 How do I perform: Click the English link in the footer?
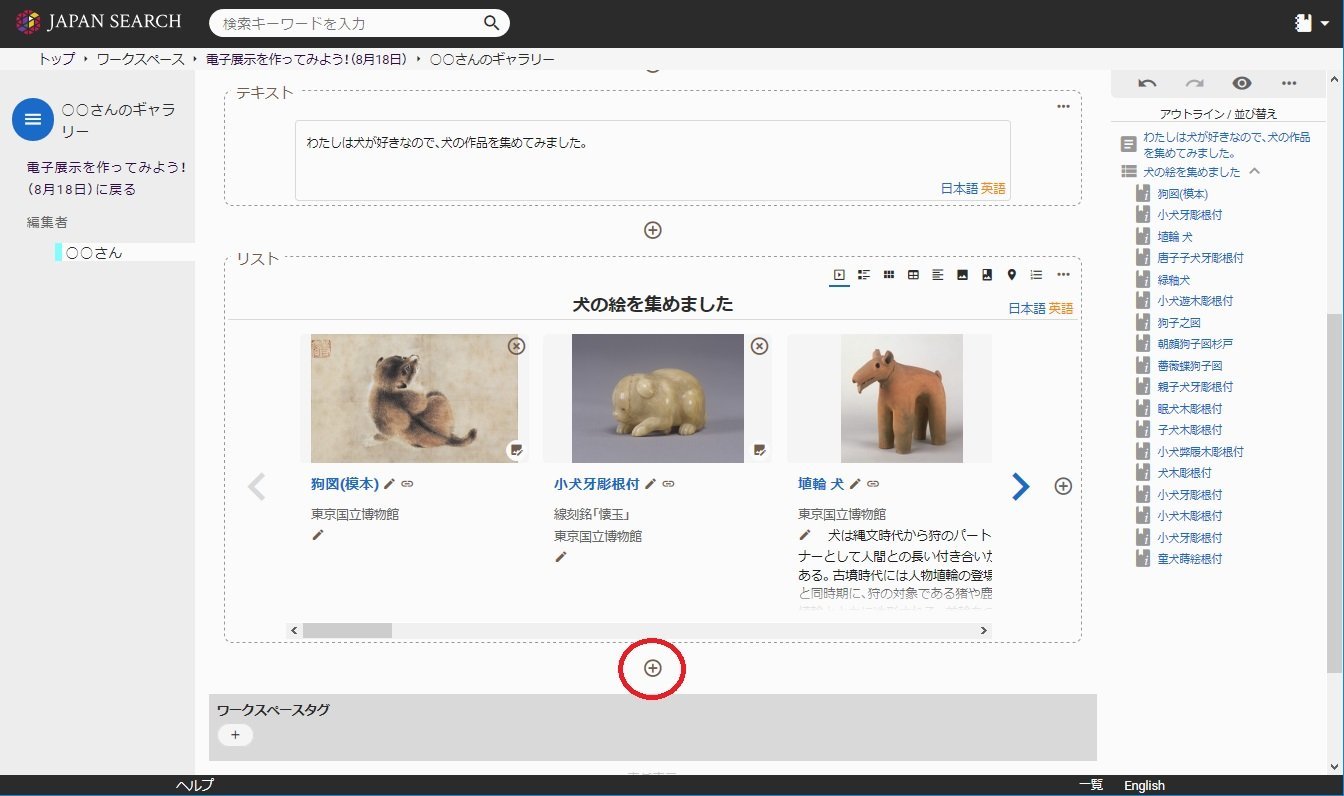pyautogui.click(x=1144, y=786)
